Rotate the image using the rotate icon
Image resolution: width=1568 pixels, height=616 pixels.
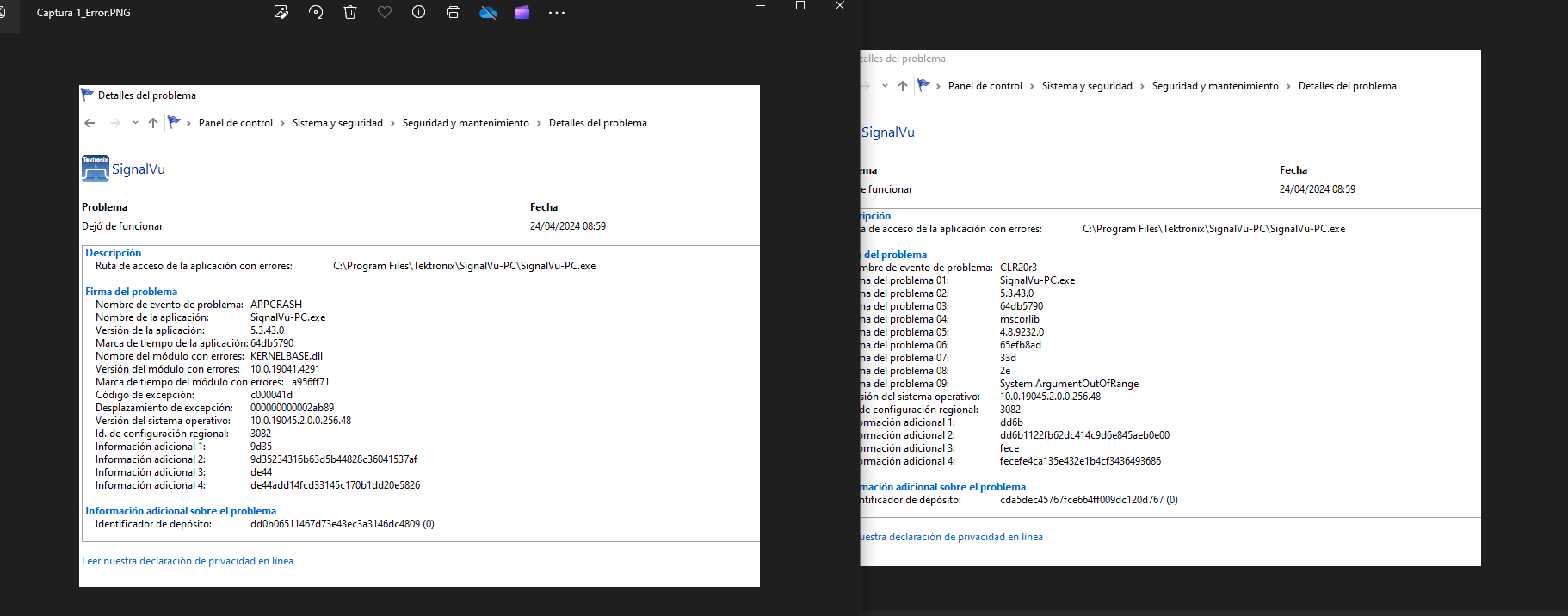316,12
